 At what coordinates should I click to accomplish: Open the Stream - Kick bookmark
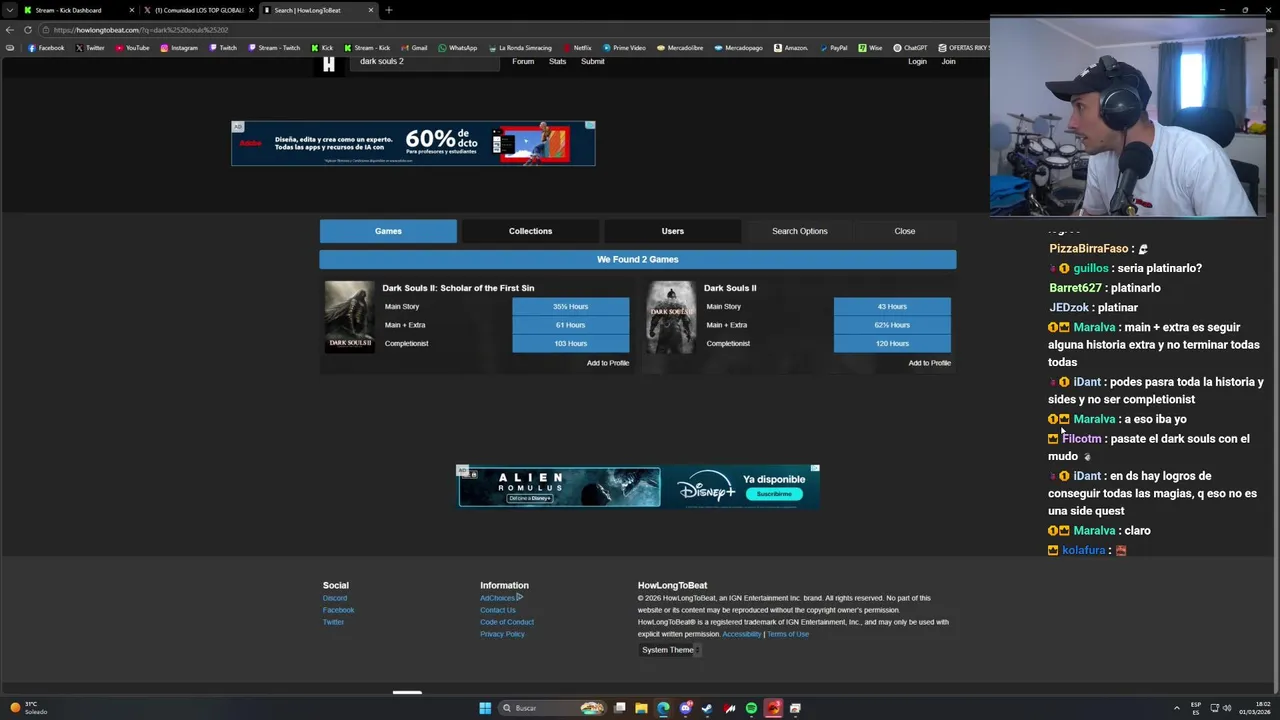(367, 48)
